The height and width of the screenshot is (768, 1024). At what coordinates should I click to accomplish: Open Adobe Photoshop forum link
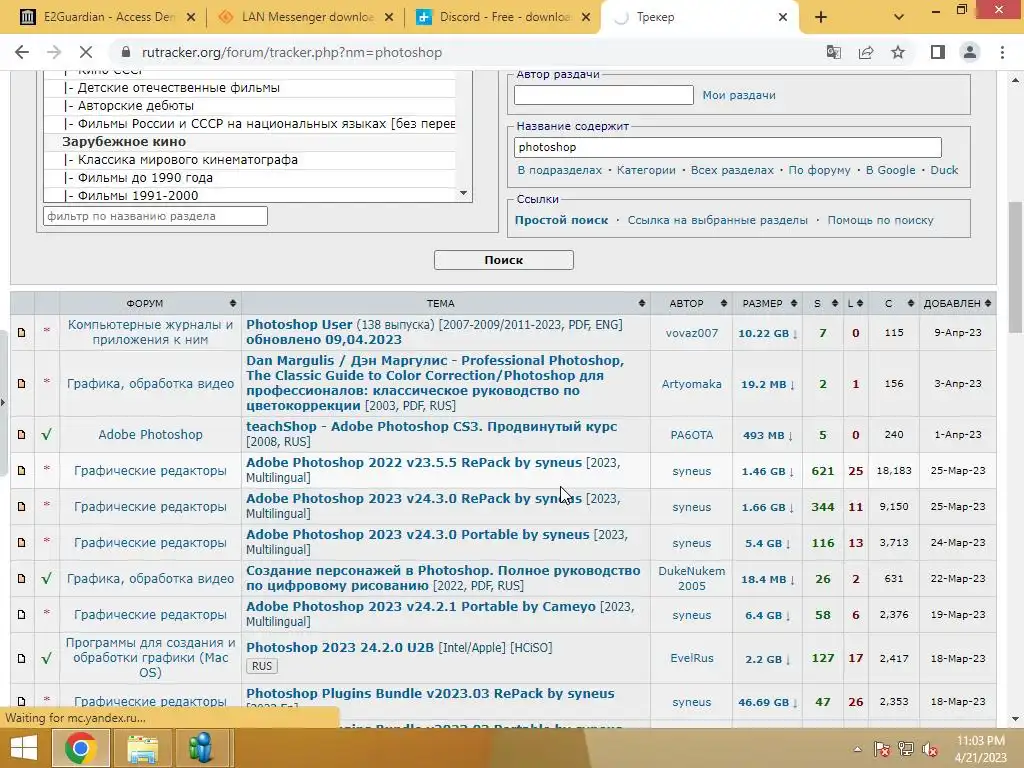(150, 434)
